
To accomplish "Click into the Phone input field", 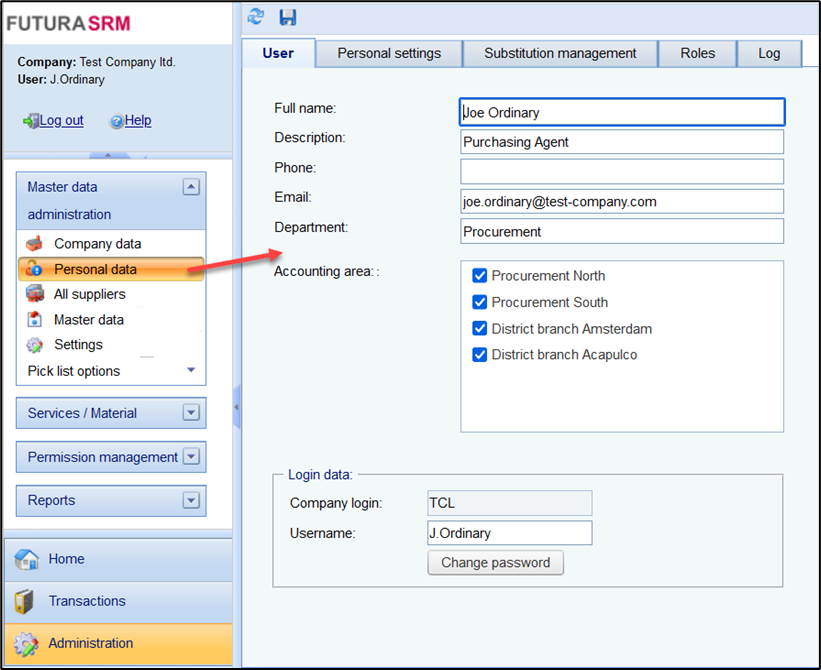I will point(622,171).
